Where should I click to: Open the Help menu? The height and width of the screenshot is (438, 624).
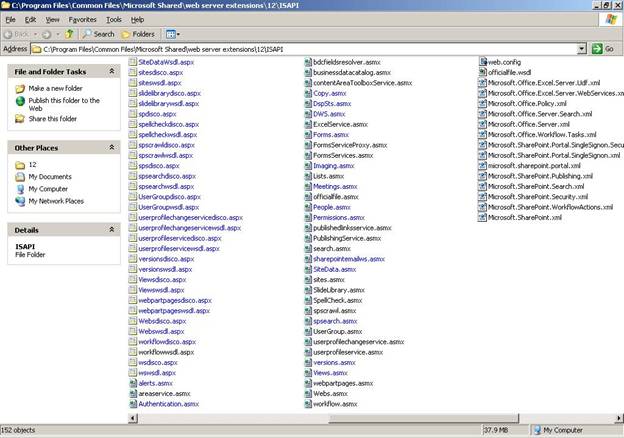point(137,19)
